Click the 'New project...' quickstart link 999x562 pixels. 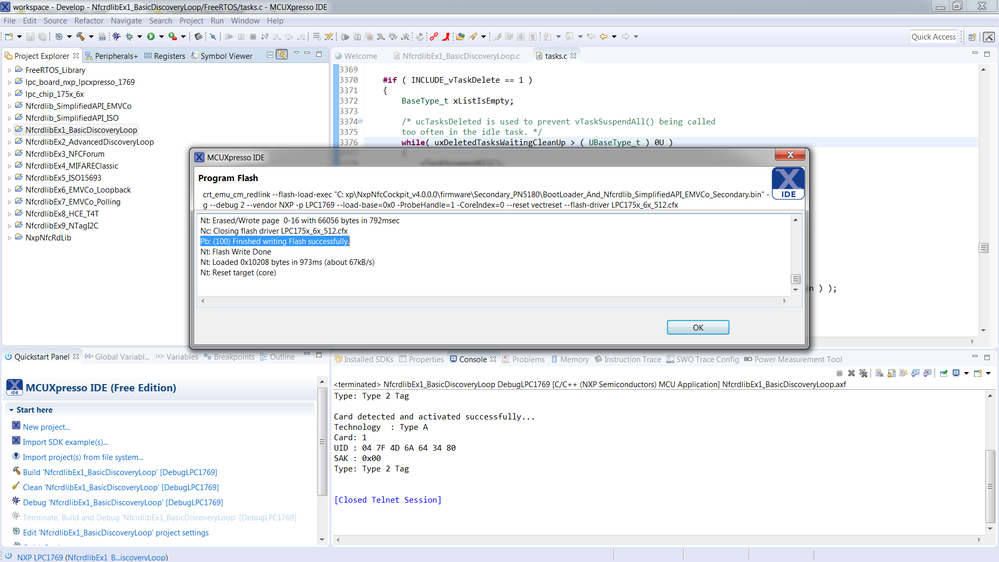pyautogui.click(x=46, y=427)
